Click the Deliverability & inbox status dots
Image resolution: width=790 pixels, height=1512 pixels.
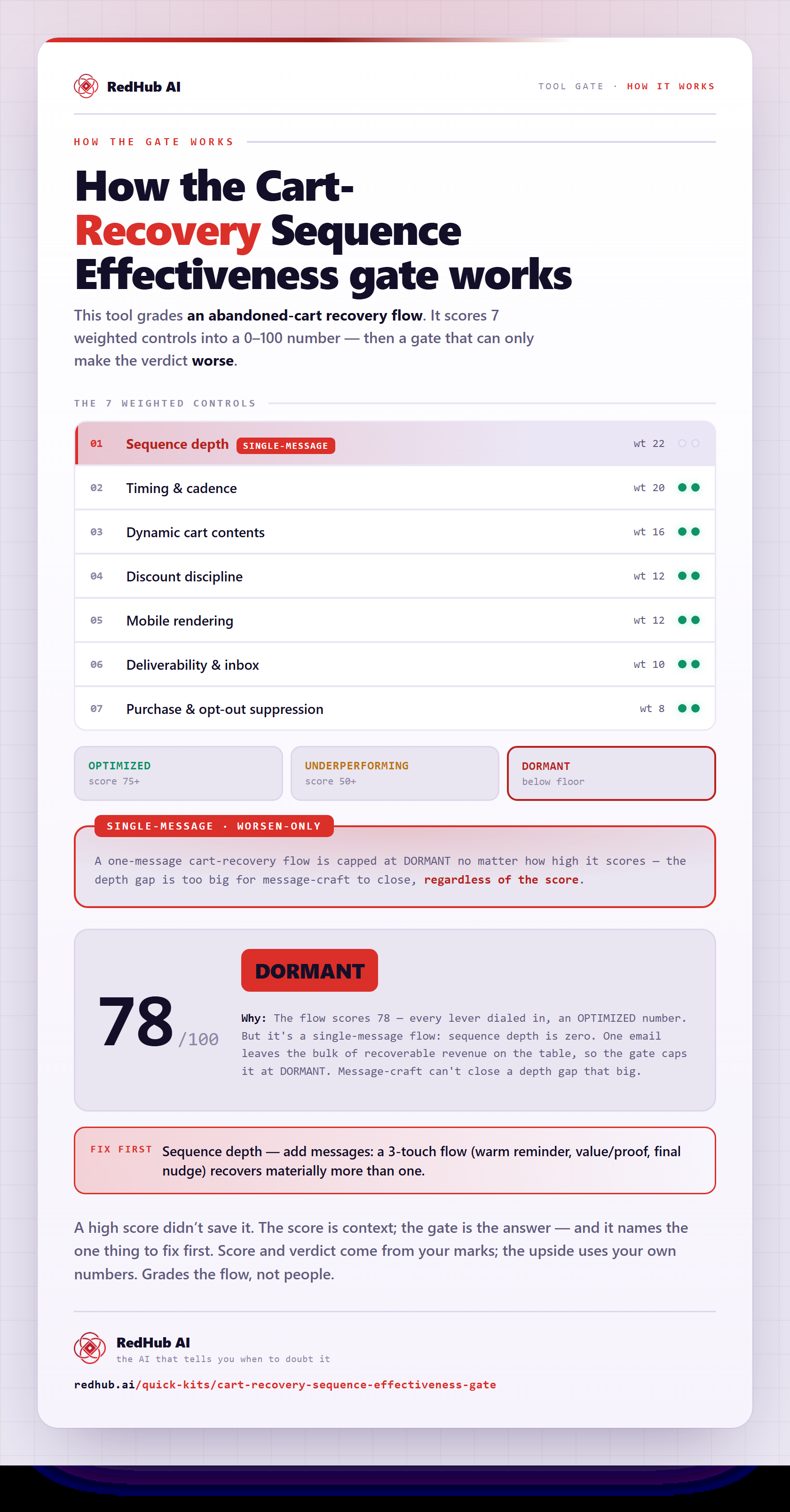(688, 664)
